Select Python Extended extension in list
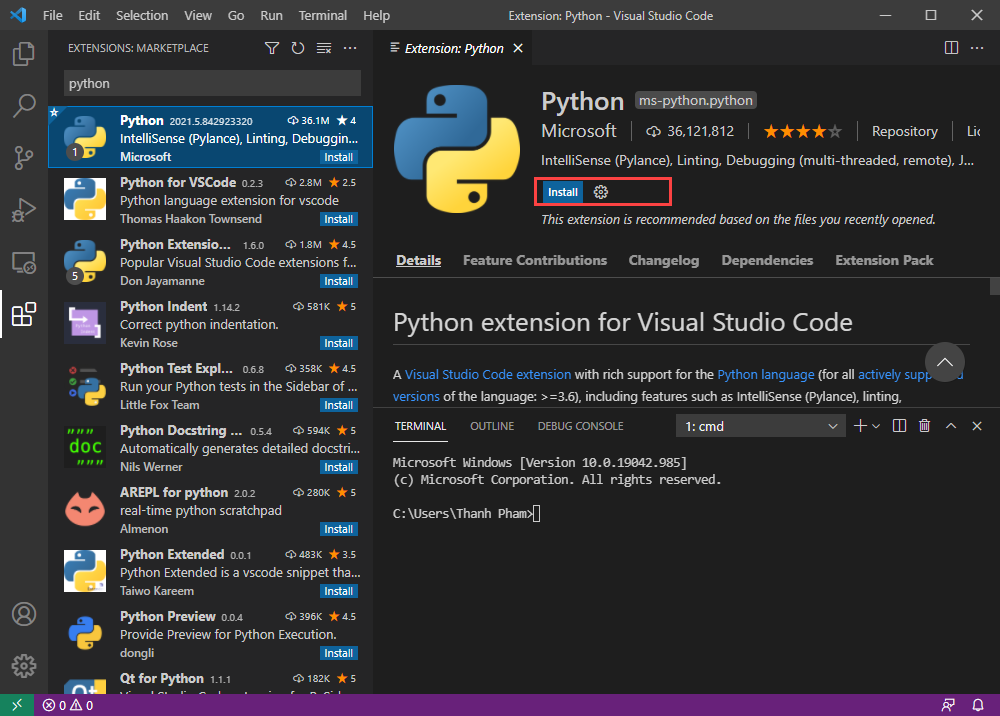1000x716 pixels. 210,572
